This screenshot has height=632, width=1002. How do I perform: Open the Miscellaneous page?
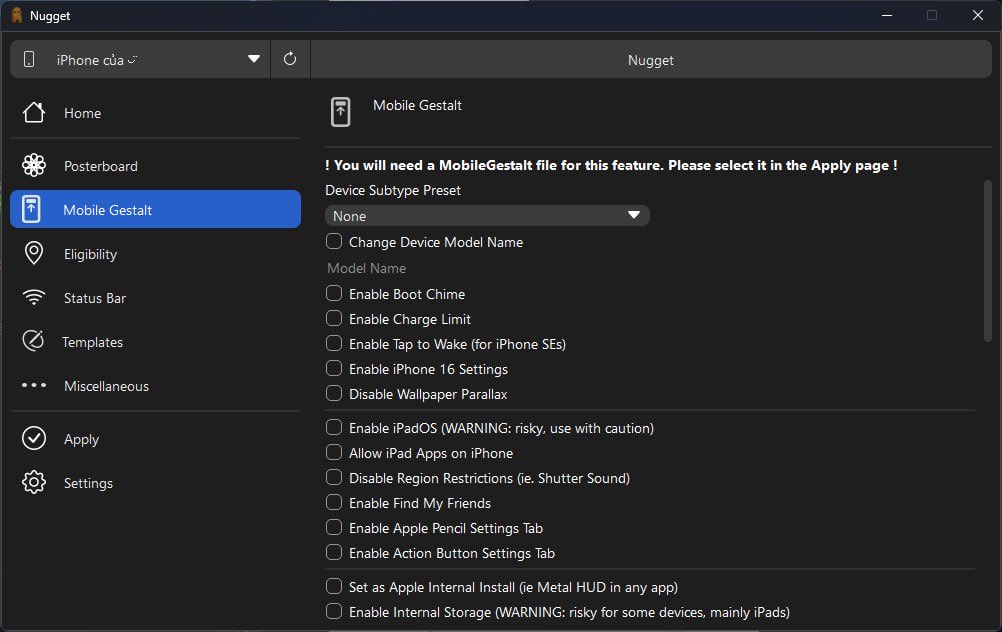point(155,387)
